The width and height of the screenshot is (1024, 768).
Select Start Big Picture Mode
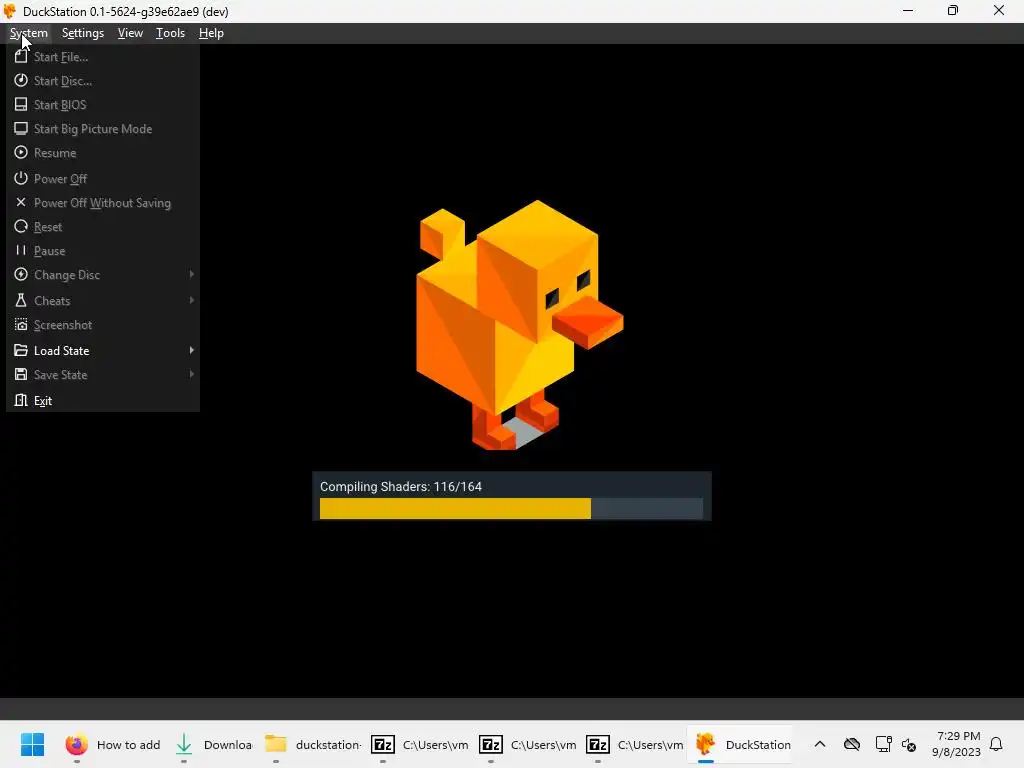(103, 129)
